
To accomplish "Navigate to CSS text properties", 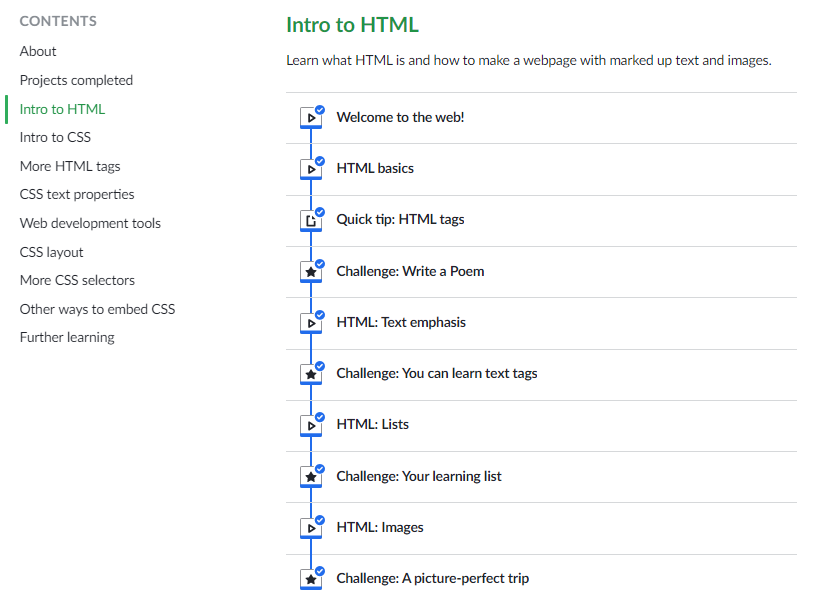I will [x=77, y=194].
